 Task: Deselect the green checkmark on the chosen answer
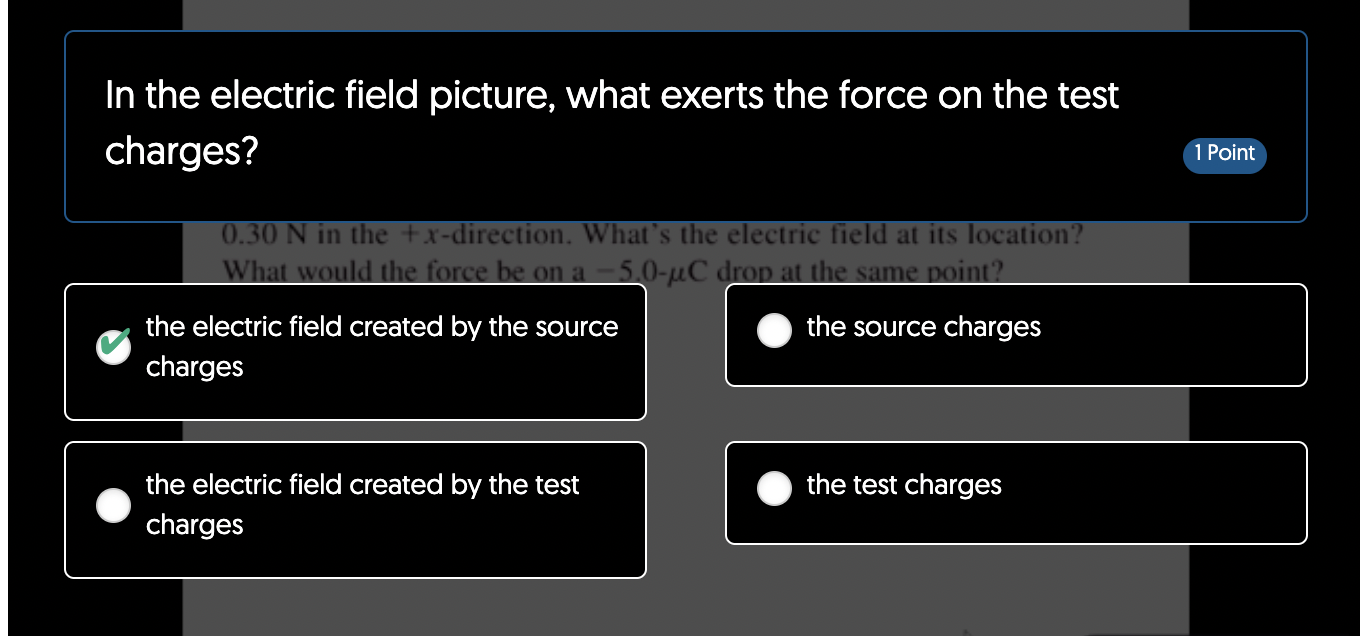pyautogui.click(x=113, y=347)
